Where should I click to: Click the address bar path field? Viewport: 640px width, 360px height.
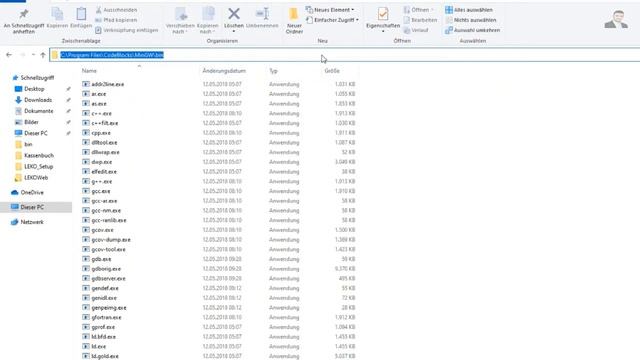(345, 55)
